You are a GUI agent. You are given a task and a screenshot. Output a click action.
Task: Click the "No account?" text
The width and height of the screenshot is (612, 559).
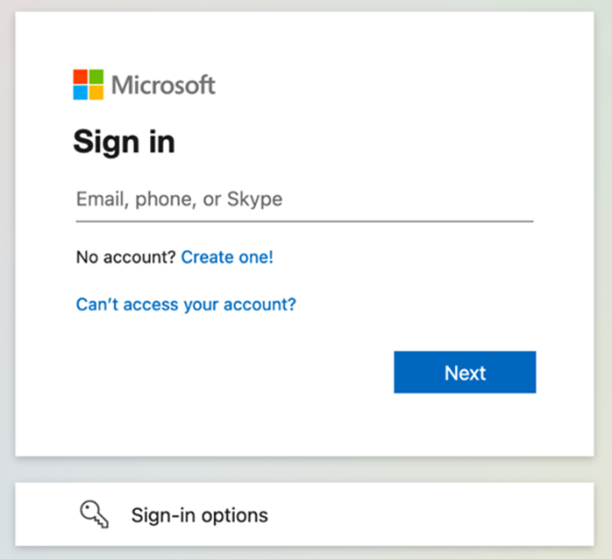tap(126, 257)
